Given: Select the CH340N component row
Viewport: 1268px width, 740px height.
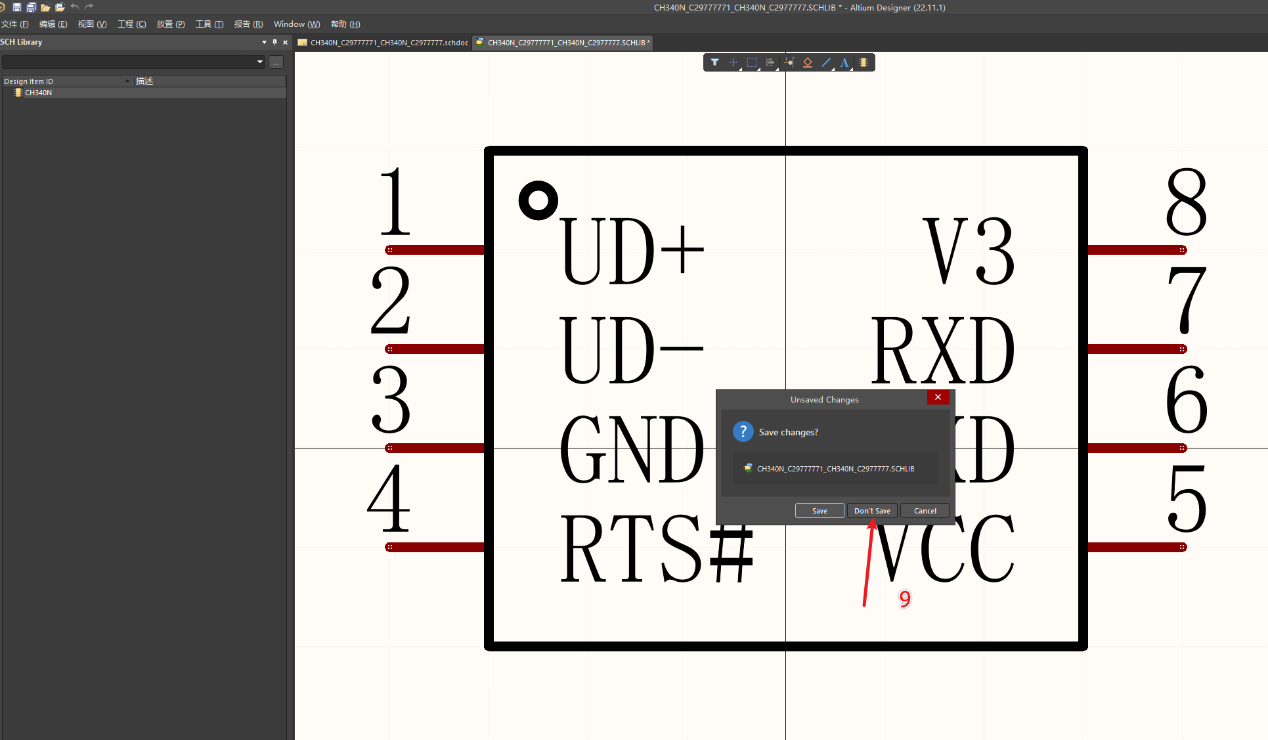Looking at the screenshot, I should (143, 92).
